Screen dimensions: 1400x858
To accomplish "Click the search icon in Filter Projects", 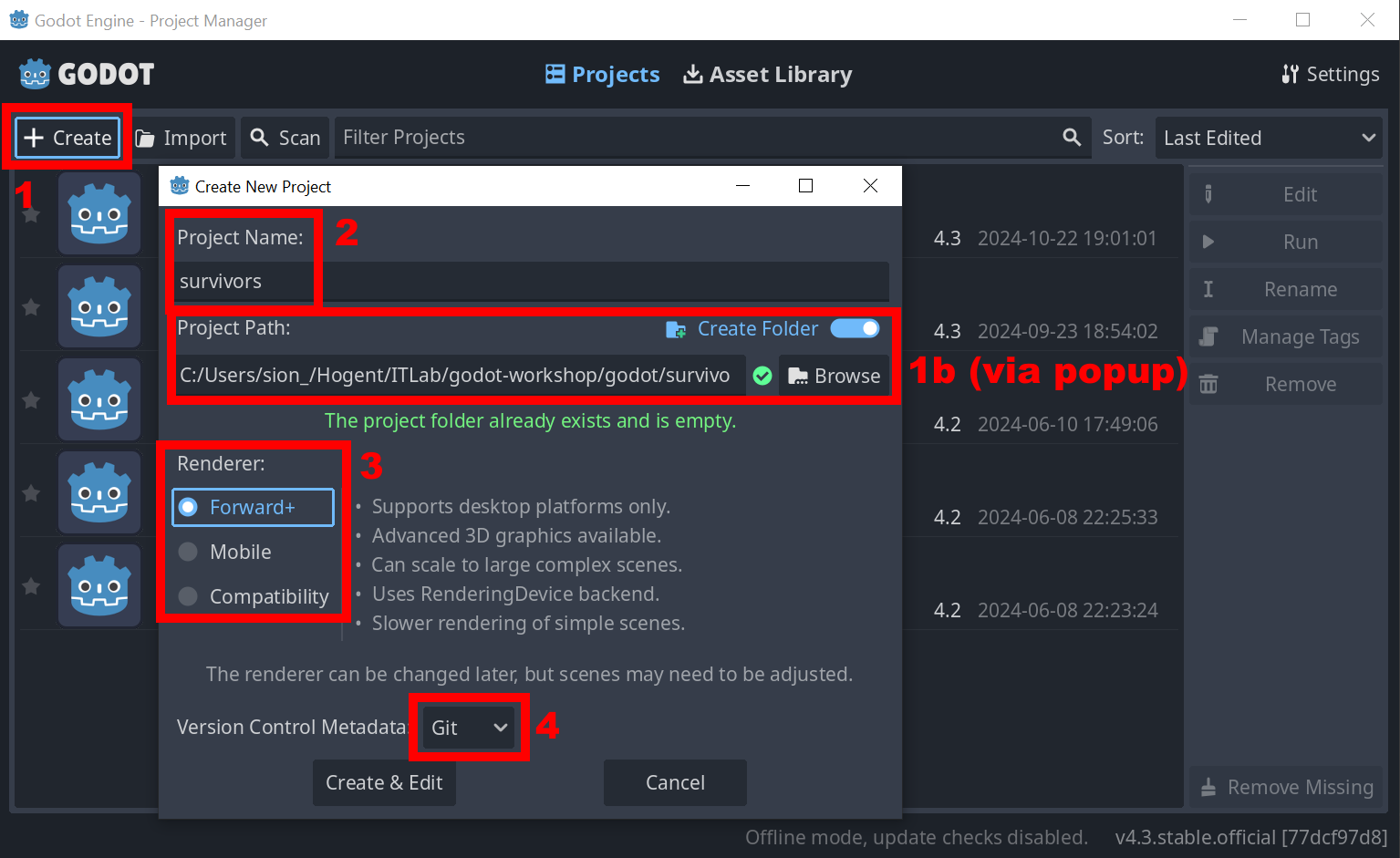I will tap(1072, 138).
